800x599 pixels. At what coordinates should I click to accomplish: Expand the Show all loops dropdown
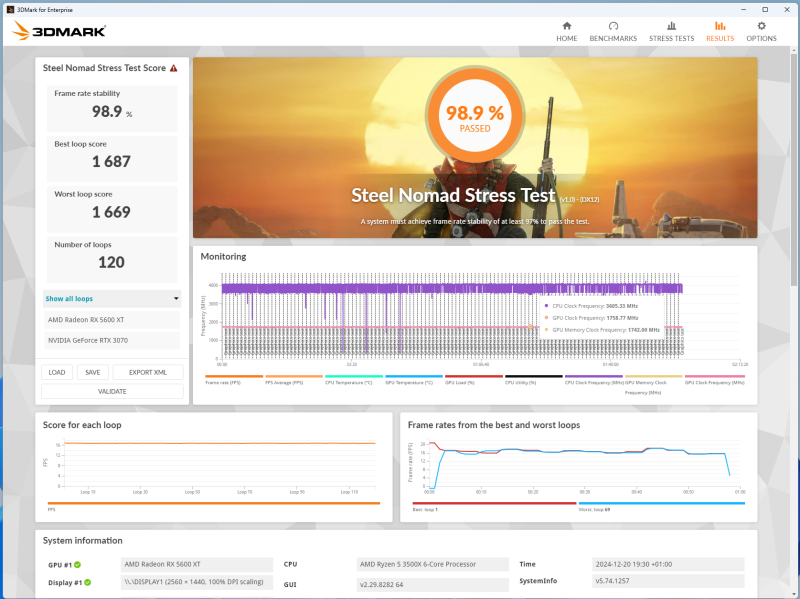coord(112,298)
